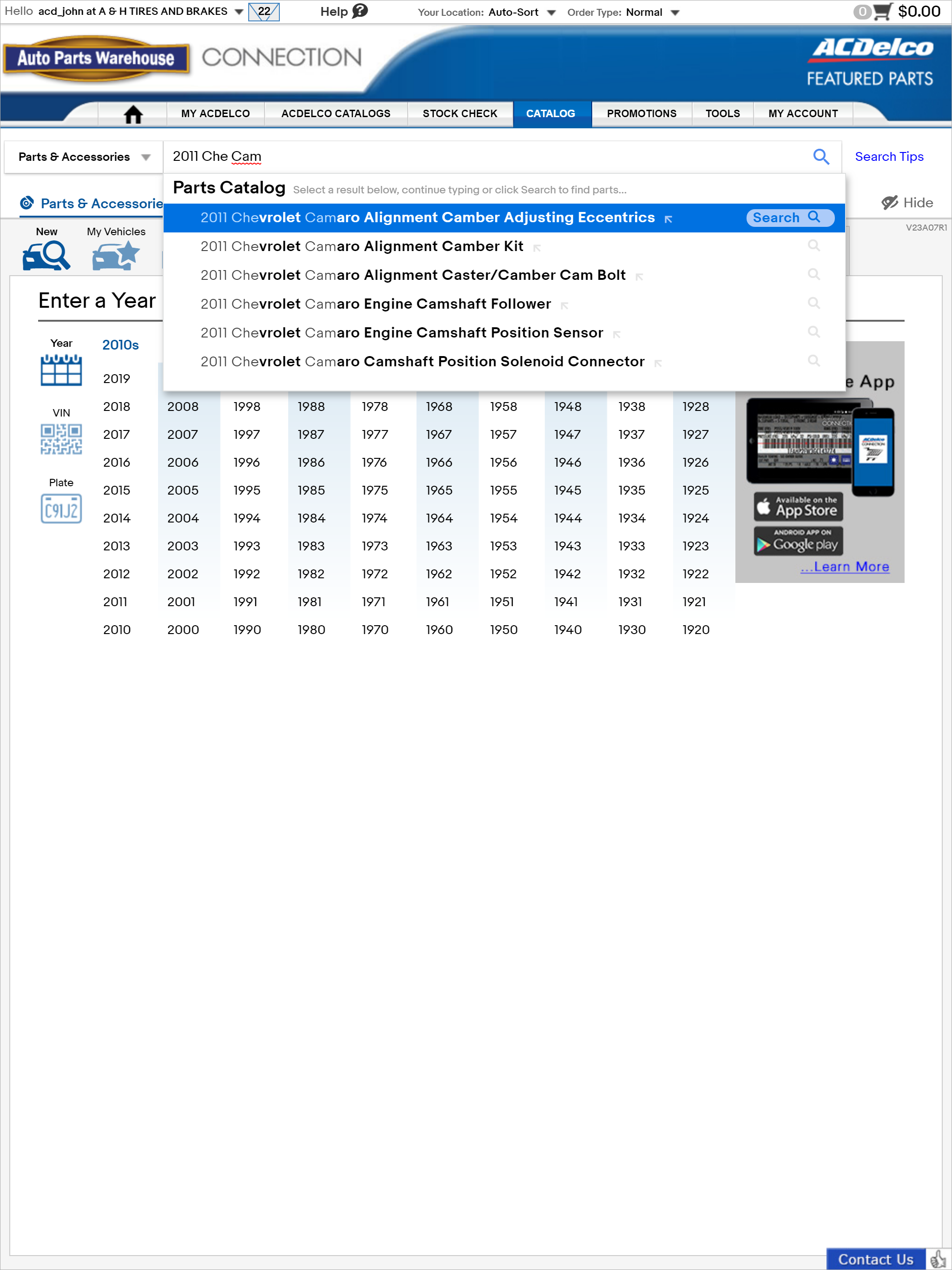Open the Your Location Auto-Sort dropdown

coord(522,12)
